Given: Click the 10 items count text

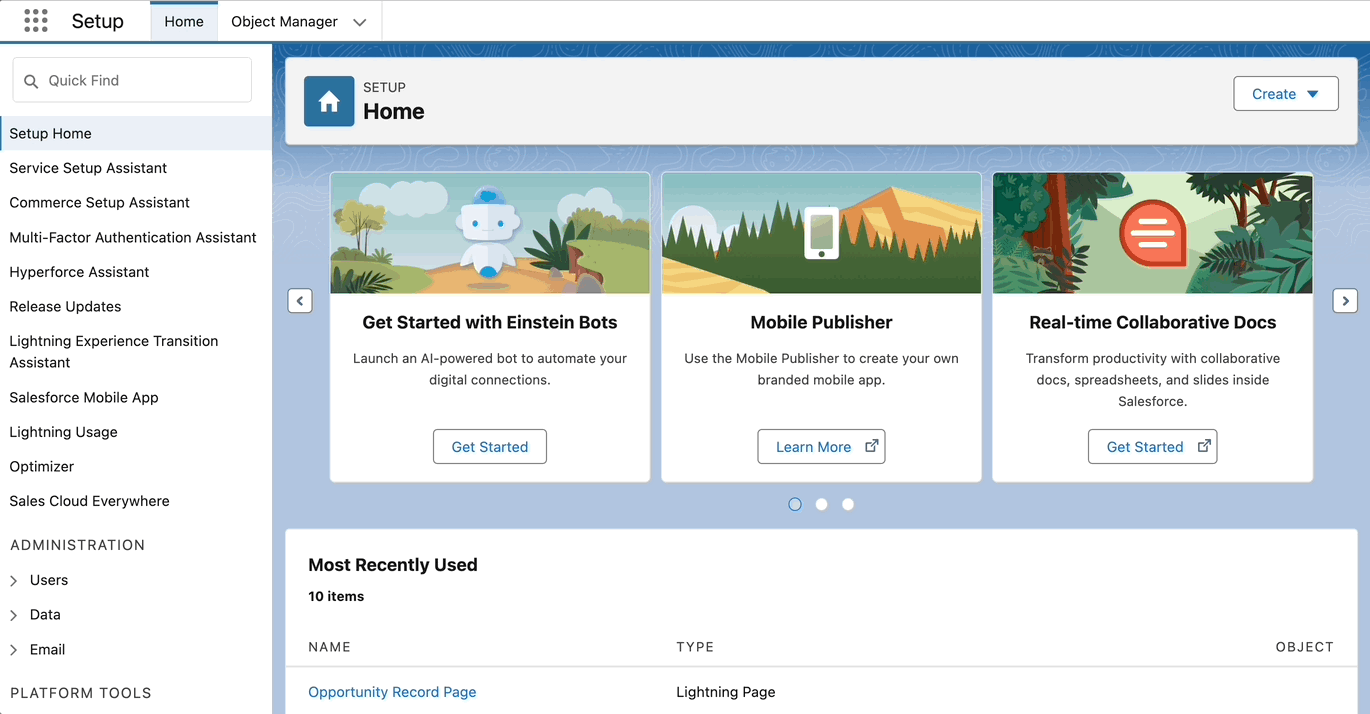Looking at the screenshot, I should [336, 596].
